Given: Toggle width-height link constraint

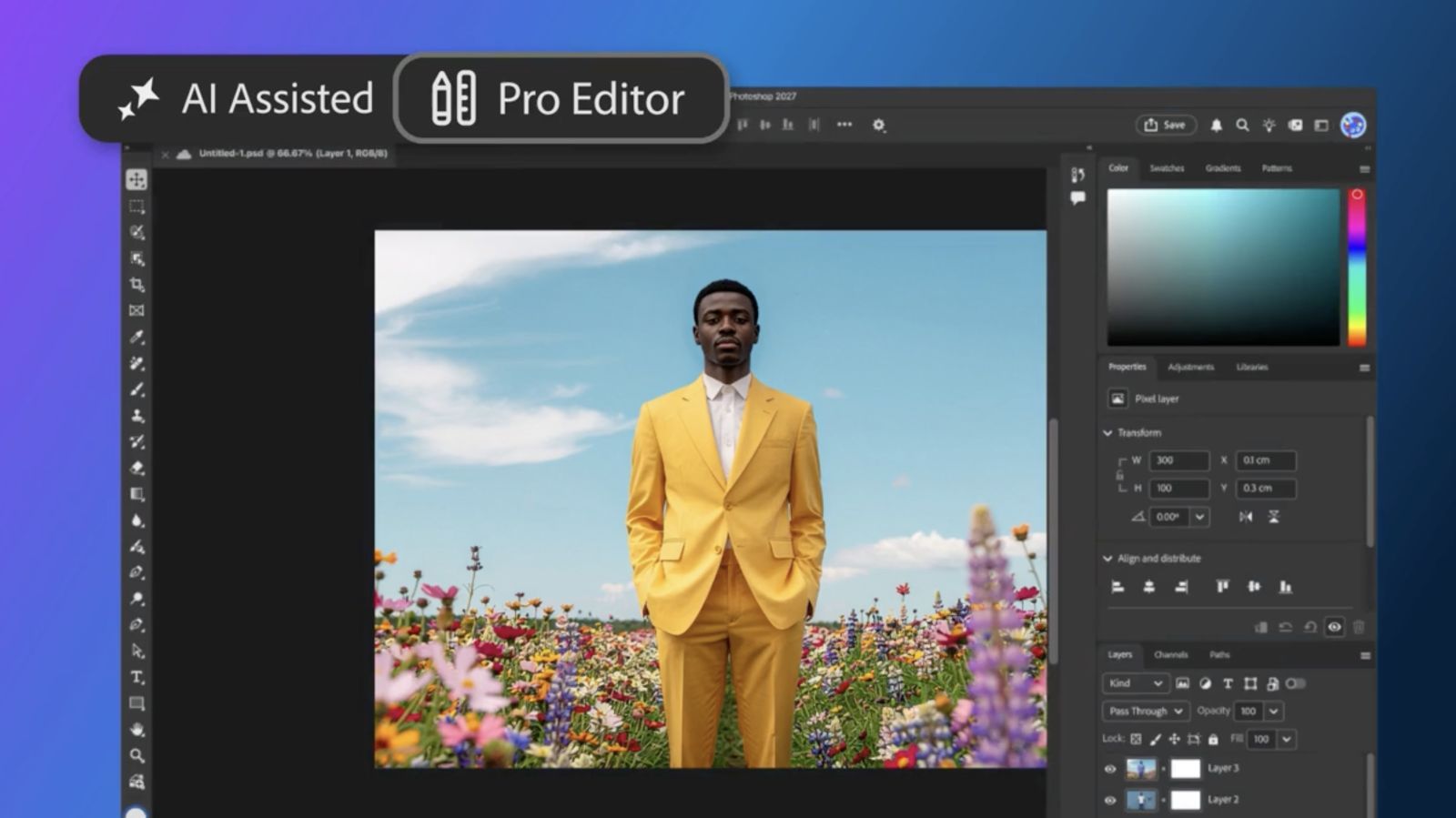Looking at the screenshot, I should click(1119, 475).
